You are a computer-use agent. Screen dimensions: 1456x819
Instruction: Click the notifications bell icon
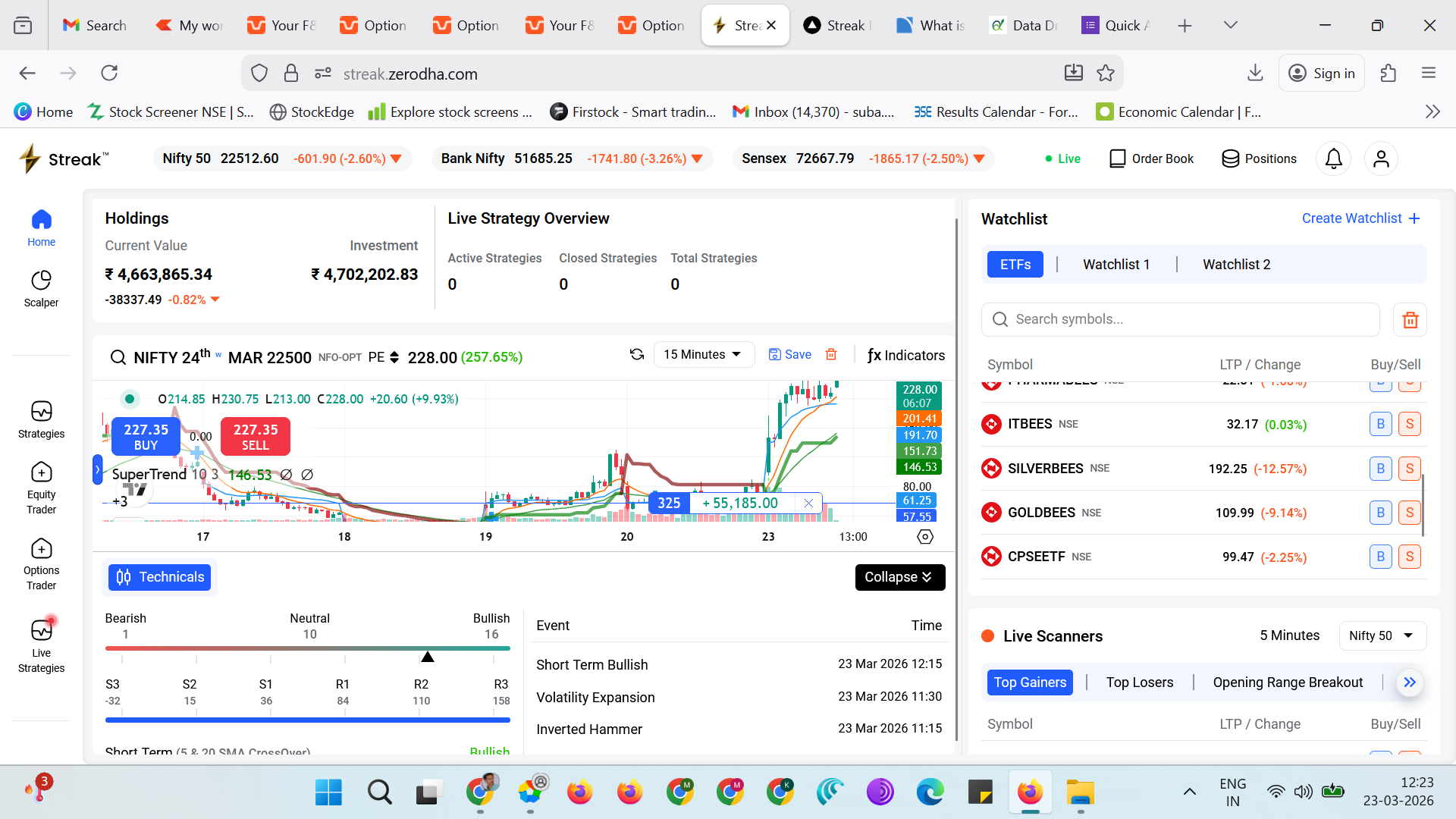(x=1333, y=159)
